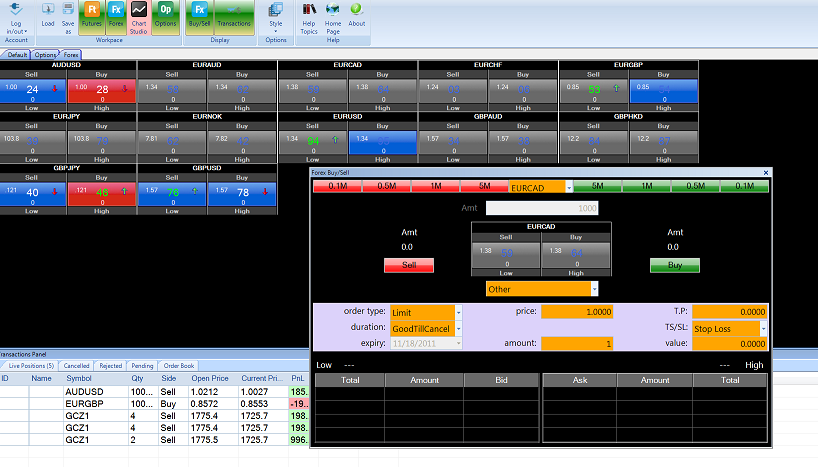Close the Forex Buy/Sell window
Image resolution: width=818 pixels, height=467 pixels.
766,173
